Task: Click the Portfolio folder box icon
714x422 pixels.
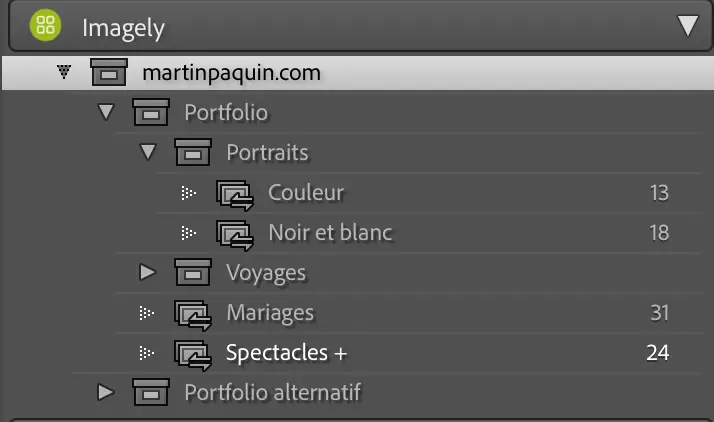Action: click(151, 112)
